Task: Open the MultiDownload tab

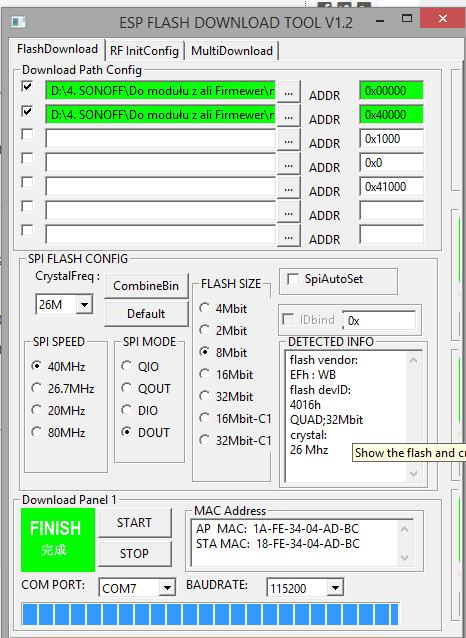Action: [232, 51]
